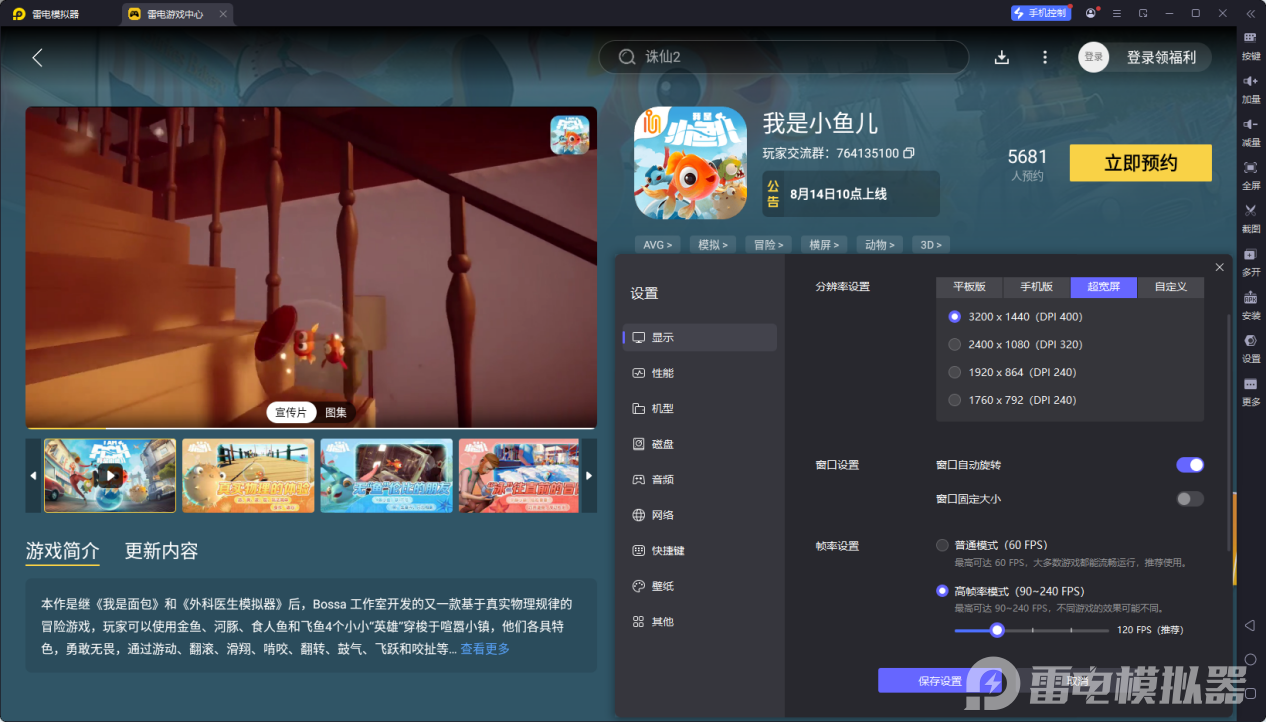The height and width of the screenshot is (722, 1266).
Task: Click the Android back triangle icon
Action: coord(1250,625)
